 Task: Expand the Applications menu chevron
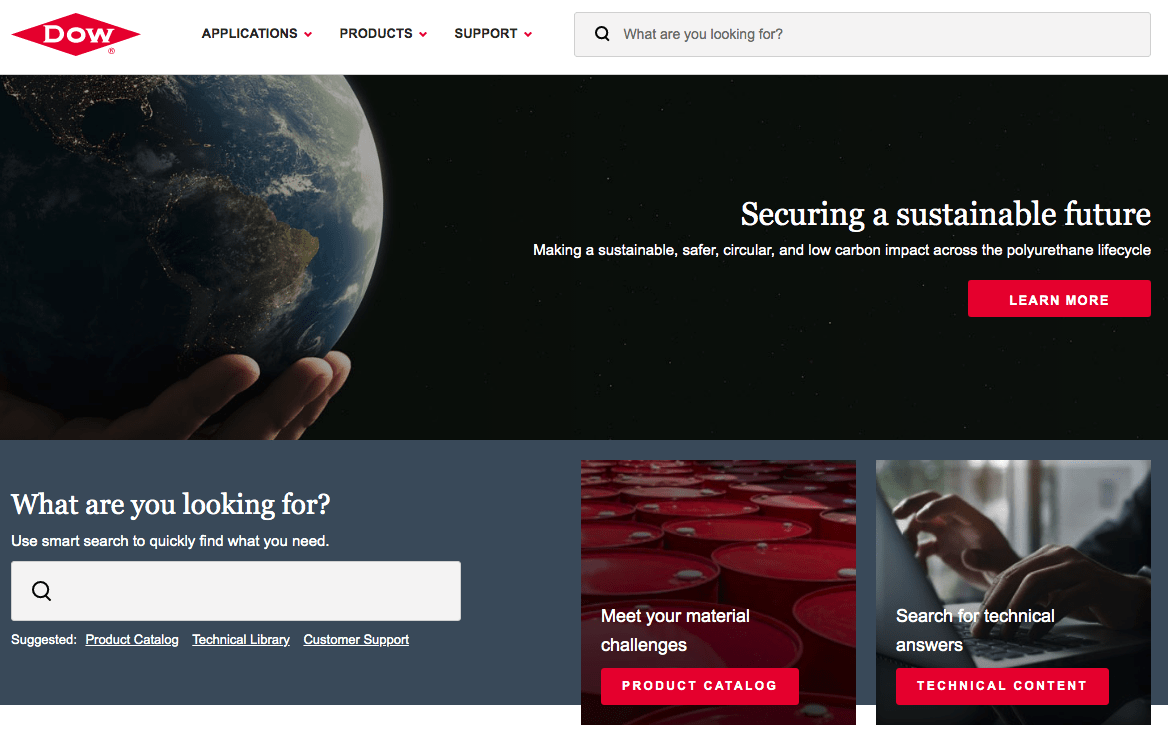pyautogui.click(x=308, y=35)
